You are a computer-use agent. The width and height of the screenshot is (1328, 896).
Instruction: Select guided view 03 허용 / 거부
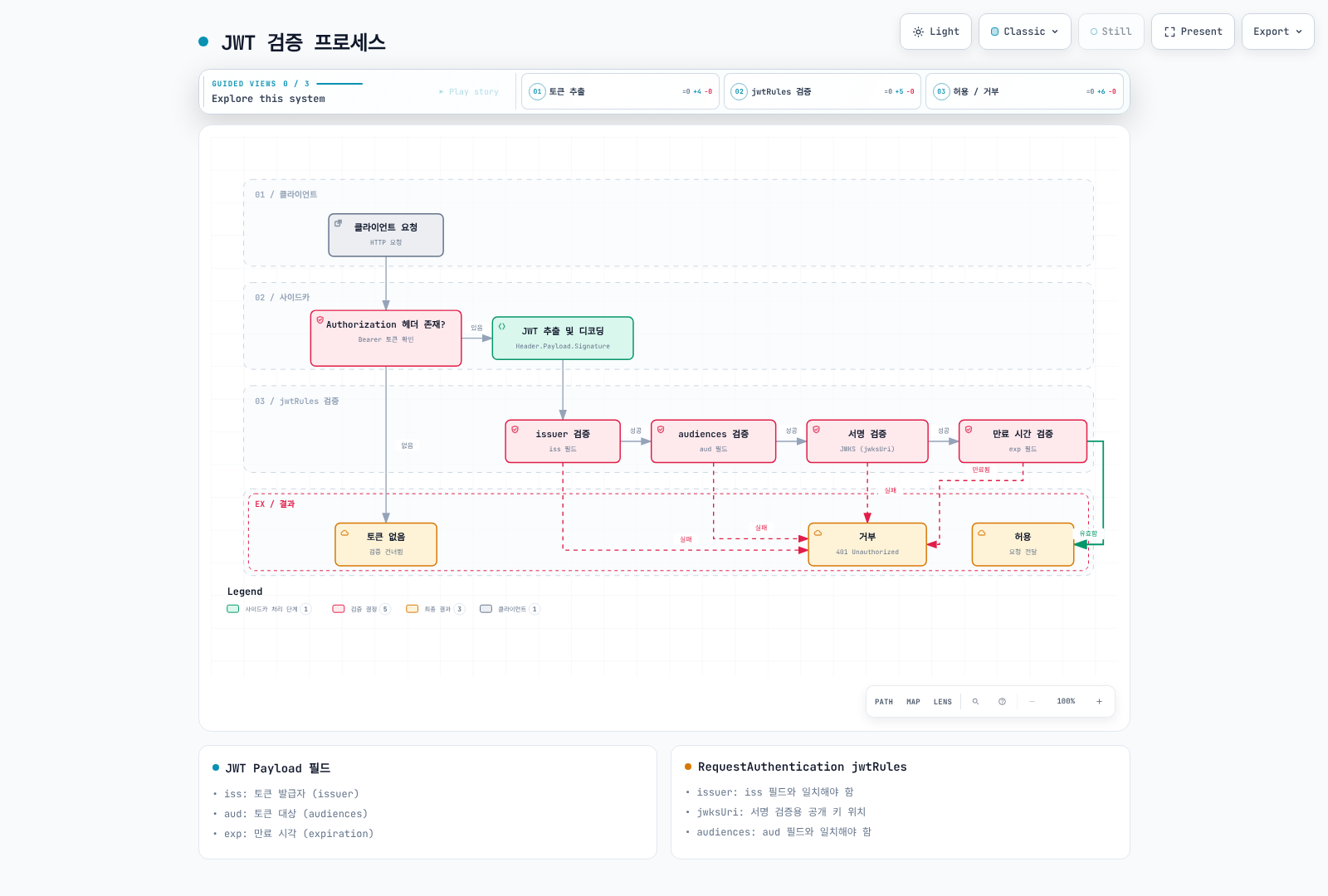(1024, 91)
